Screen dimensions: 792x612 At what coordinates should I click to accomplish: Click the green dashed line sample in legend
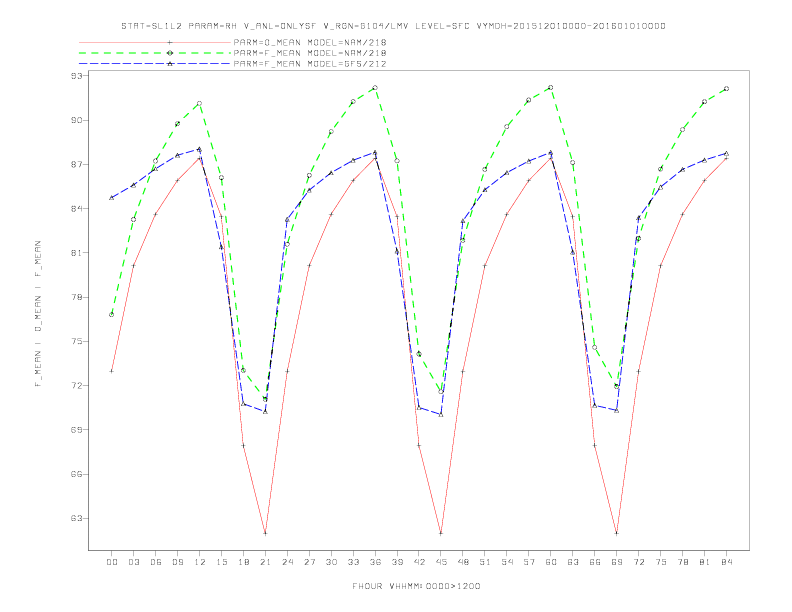pos(155,53)
